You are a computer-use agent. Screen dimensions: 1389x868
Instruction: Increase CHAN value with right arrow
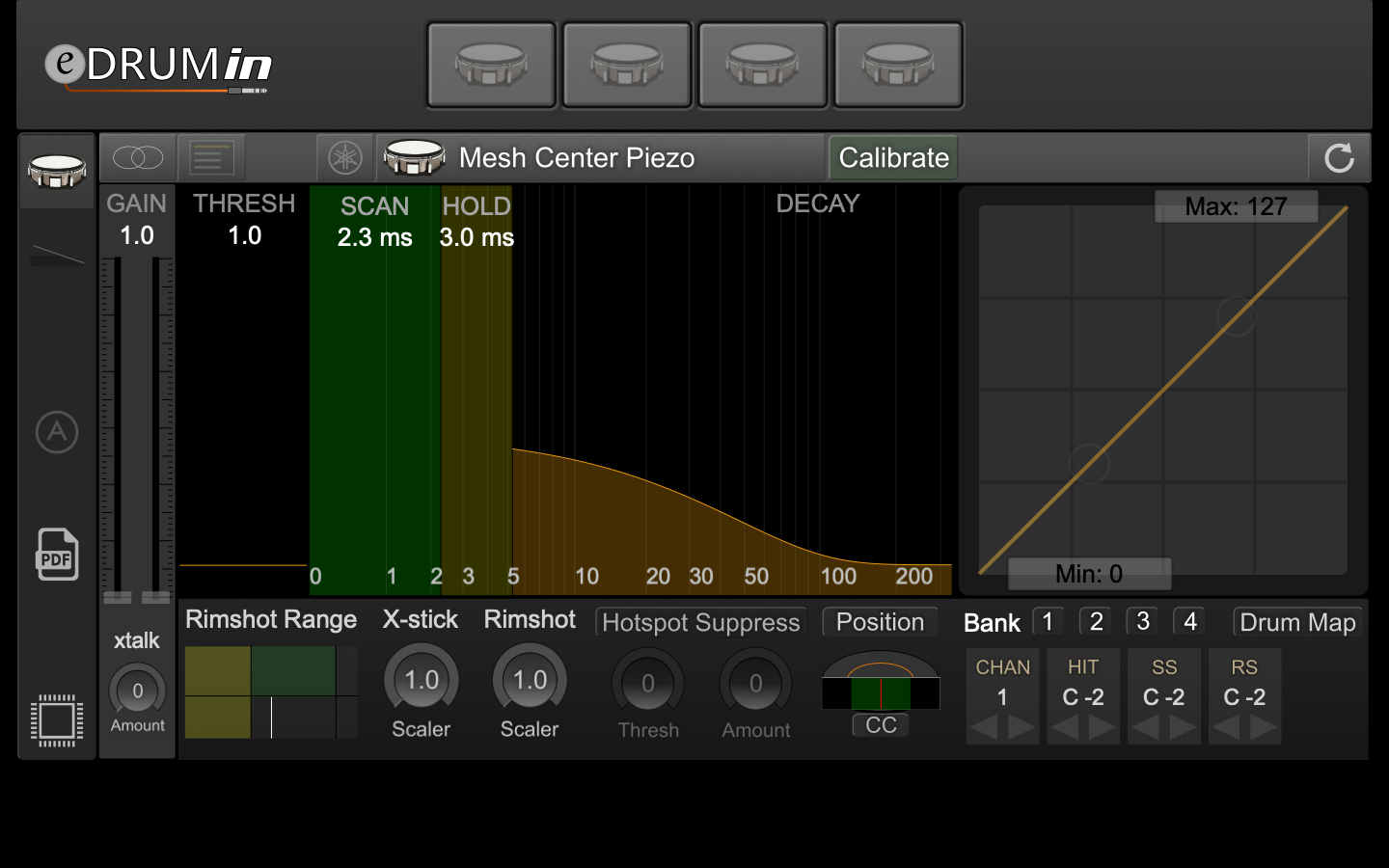[x=1021, y=728]
